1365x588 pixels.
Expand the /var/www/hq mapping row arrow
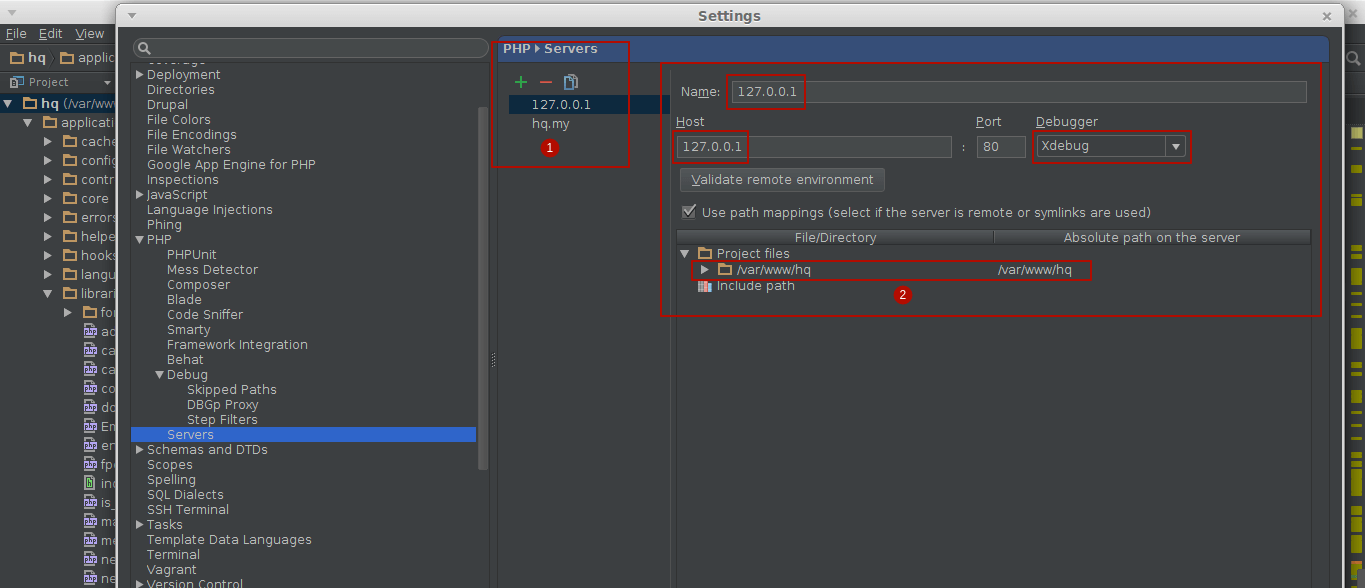click(x=705, y=270)
